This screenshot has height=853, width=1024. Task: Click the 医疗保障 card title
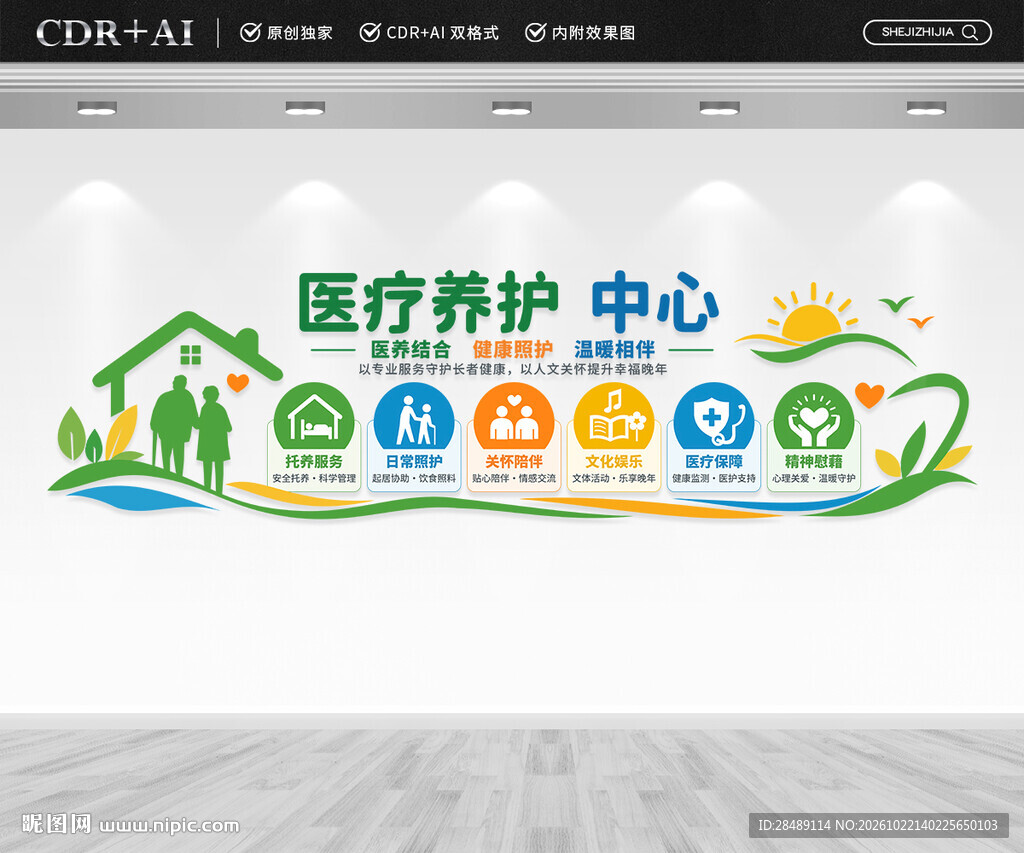click(714, 461)
